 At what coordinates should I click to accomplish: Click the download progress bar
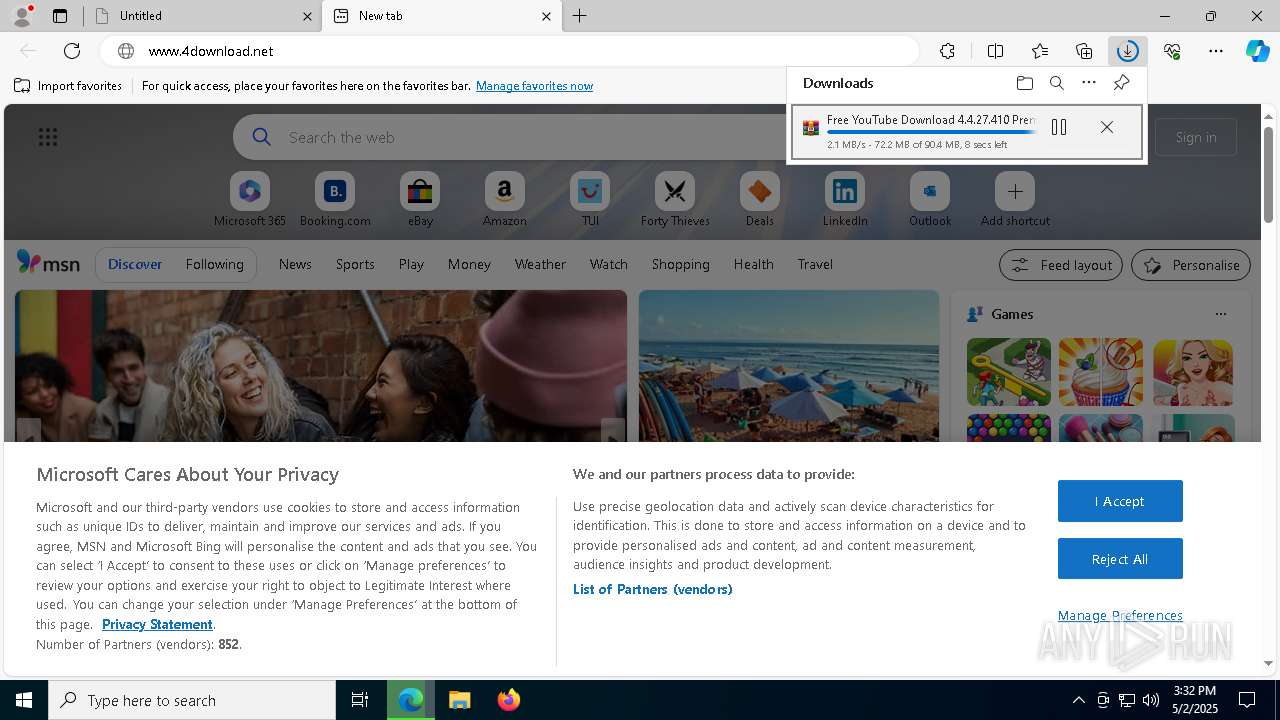pyautogui.click(x=931, y=132)
